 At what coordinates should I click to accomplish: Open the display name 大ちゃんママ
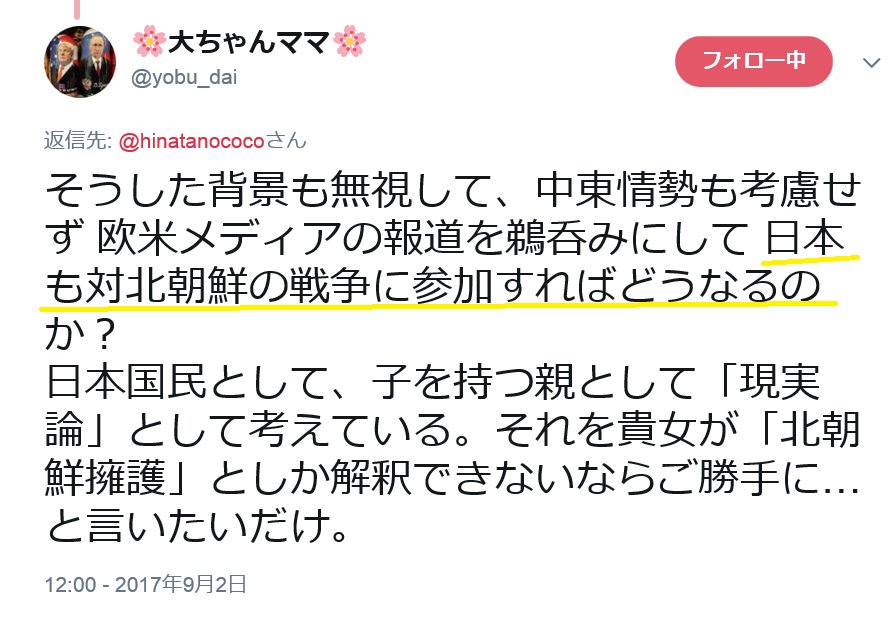click(x=248, y=42)
